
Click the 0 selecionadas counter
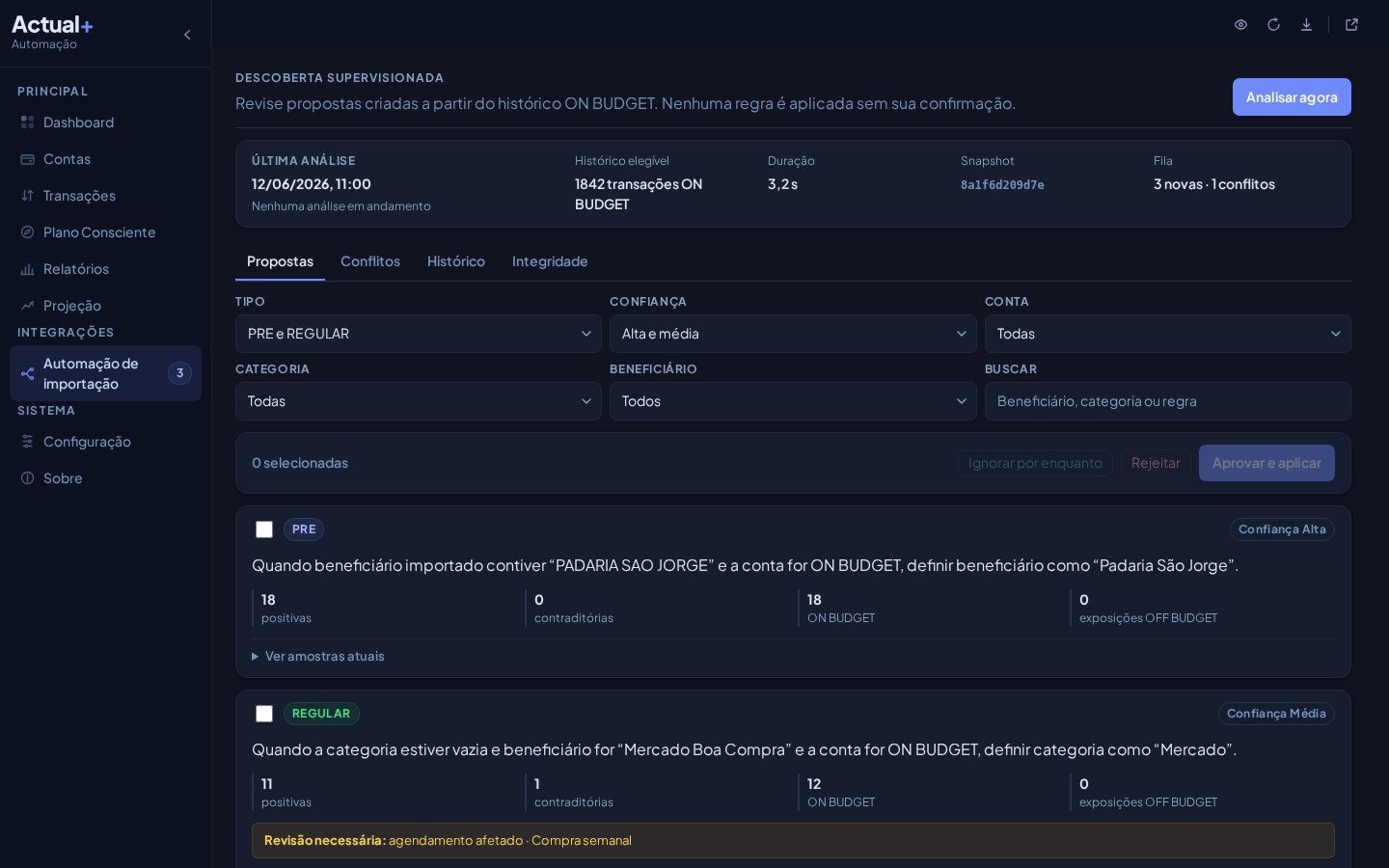[x=300, y=463]
